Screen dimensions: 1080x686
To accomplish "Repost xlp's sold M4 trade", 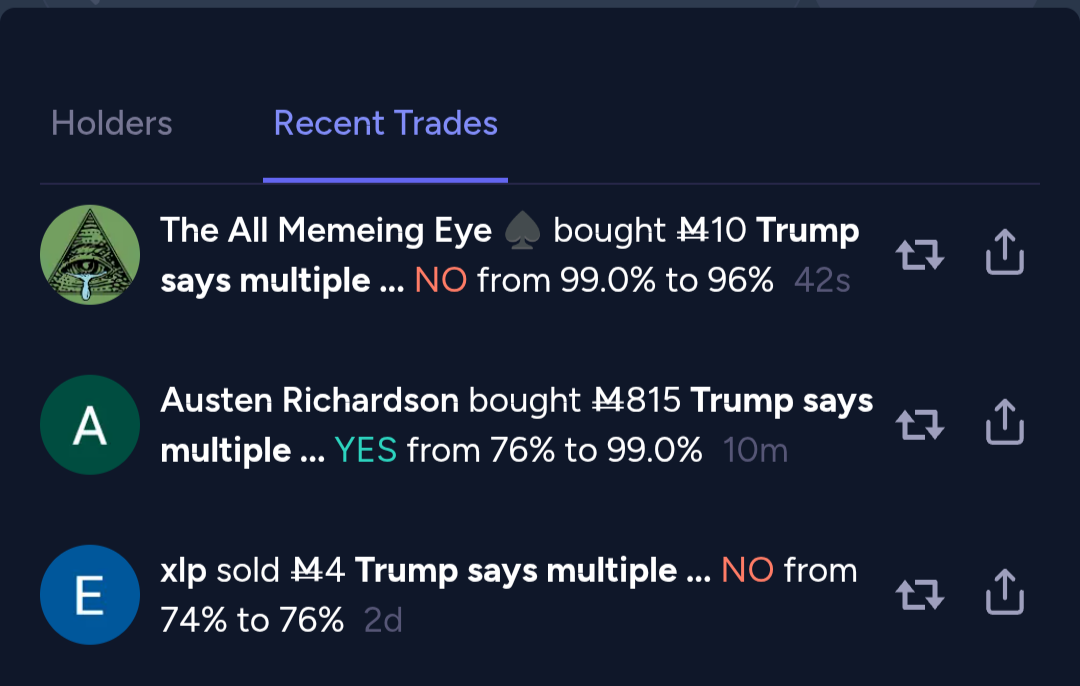I will click(x=920, y=594).
